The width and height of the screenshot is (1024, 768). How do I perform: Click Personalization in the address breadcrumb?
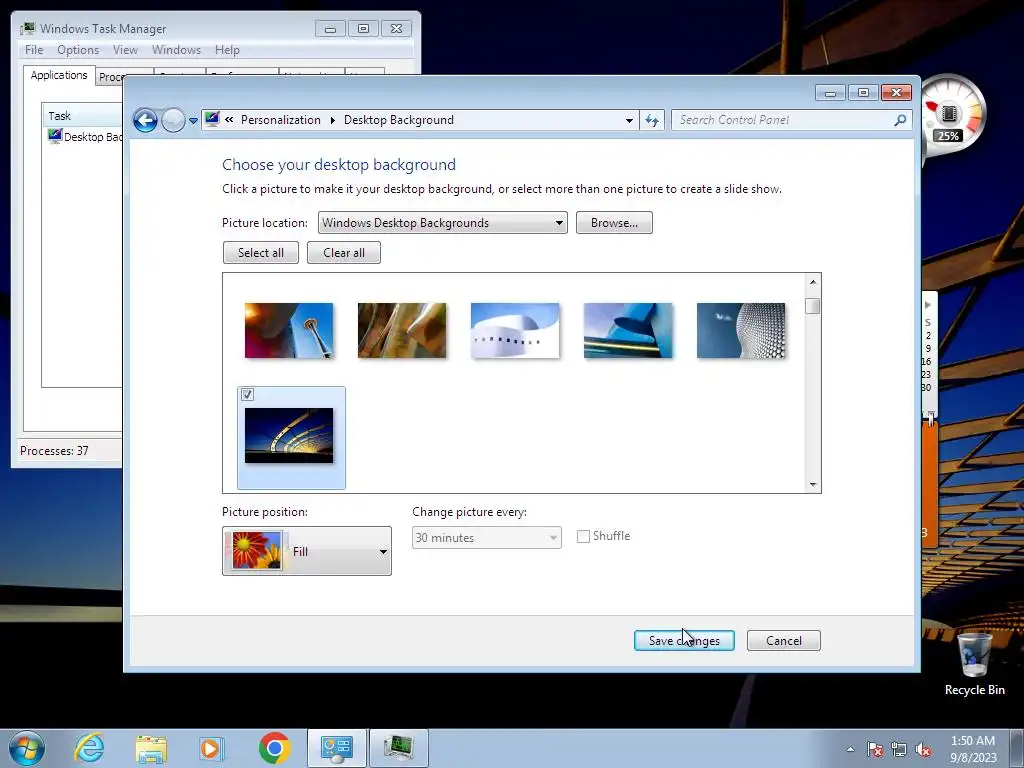tap(281, 120)
